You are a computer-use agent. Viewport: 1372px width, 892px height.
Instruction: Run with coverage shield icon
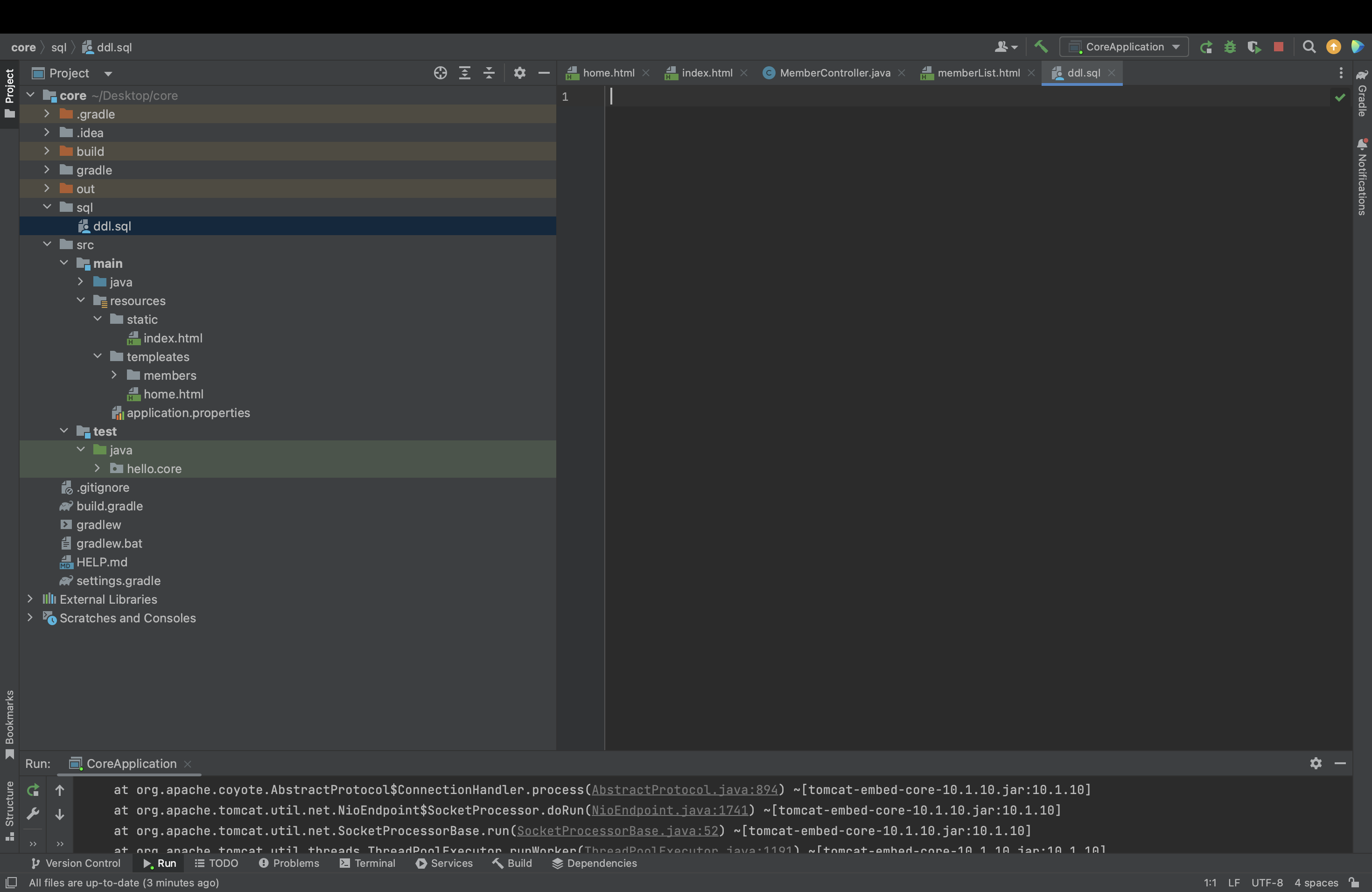tap(1254, 47)
